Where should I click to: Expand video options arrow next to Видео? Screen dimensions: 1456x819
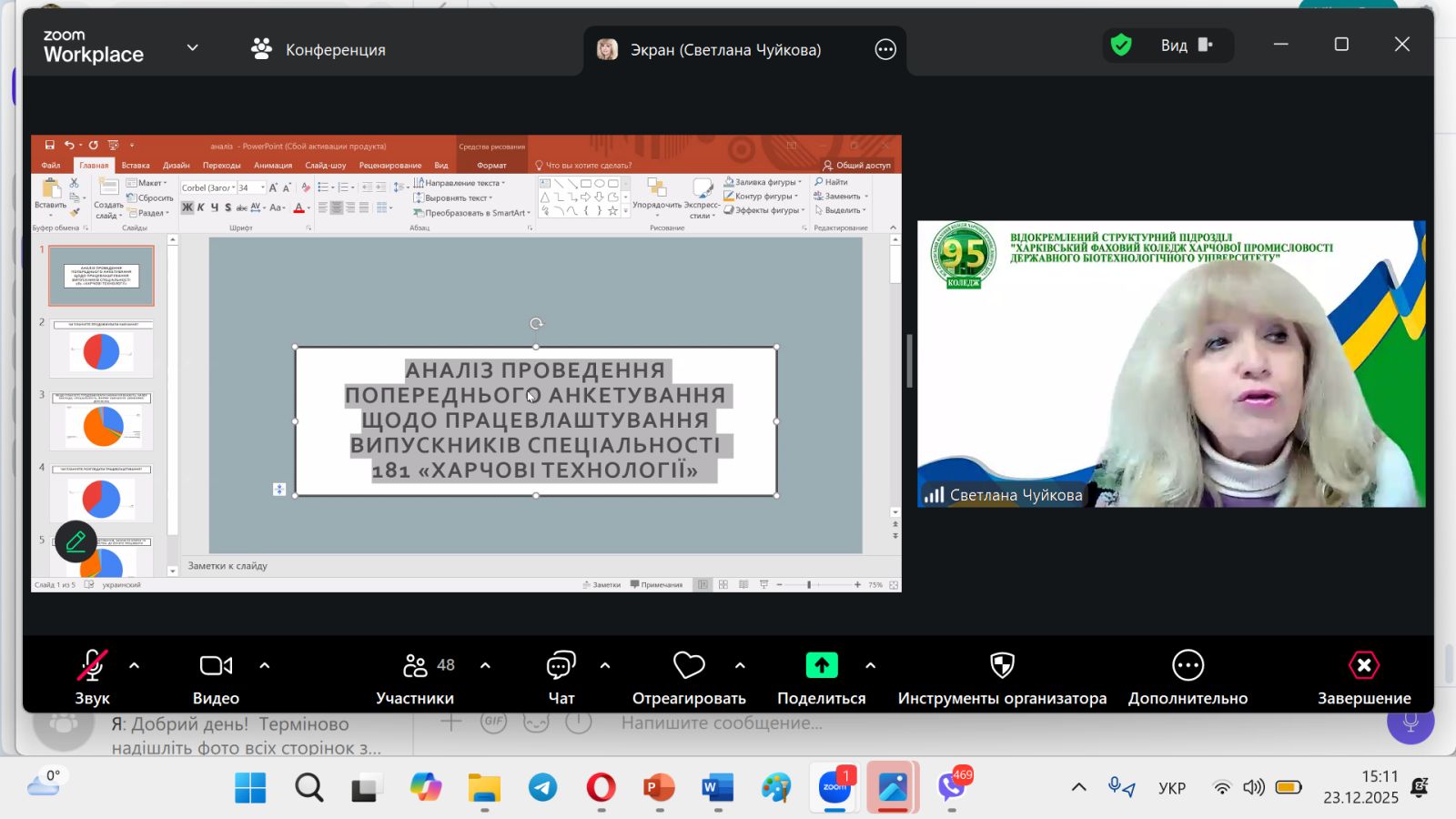(x=265, y=666)
